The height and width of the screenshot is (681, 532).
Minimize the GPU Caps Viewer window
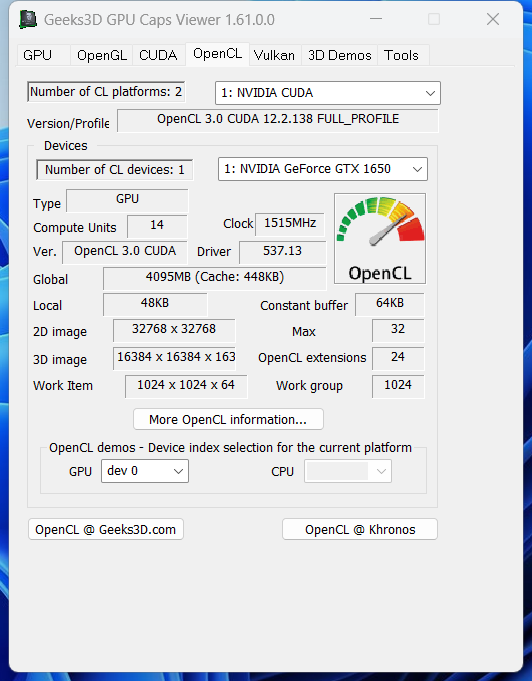tap(376, 19)
